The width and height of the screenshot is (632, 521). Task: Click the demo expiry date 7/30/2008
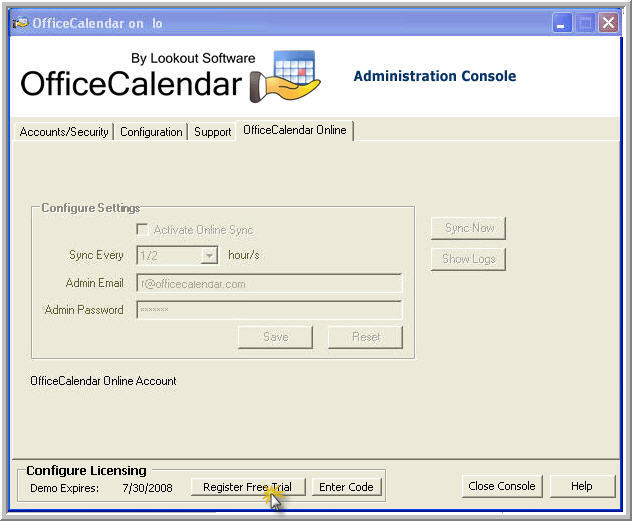point(147,488)
